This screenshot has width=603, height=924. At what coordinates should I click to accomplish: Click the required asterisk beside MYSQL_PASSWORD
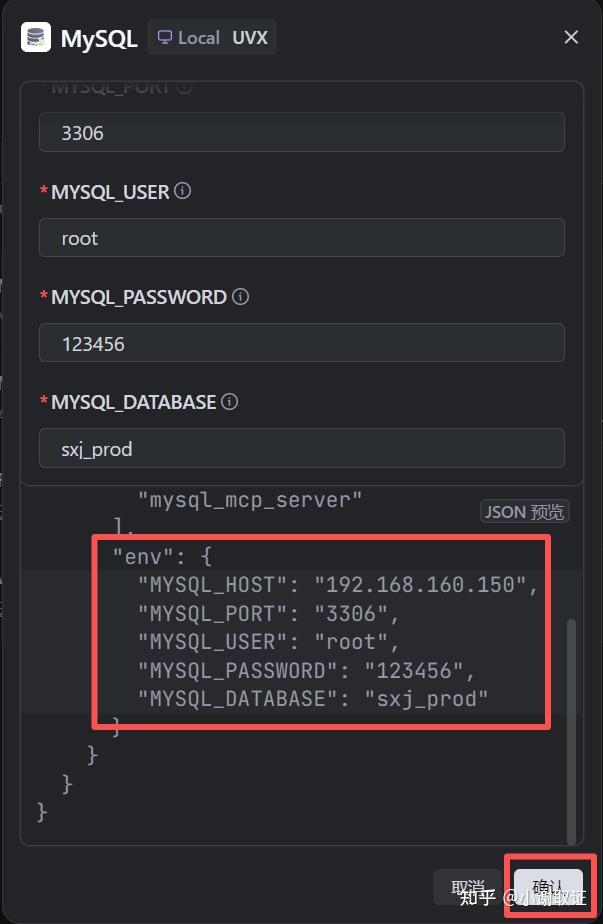tap(44, 296)
